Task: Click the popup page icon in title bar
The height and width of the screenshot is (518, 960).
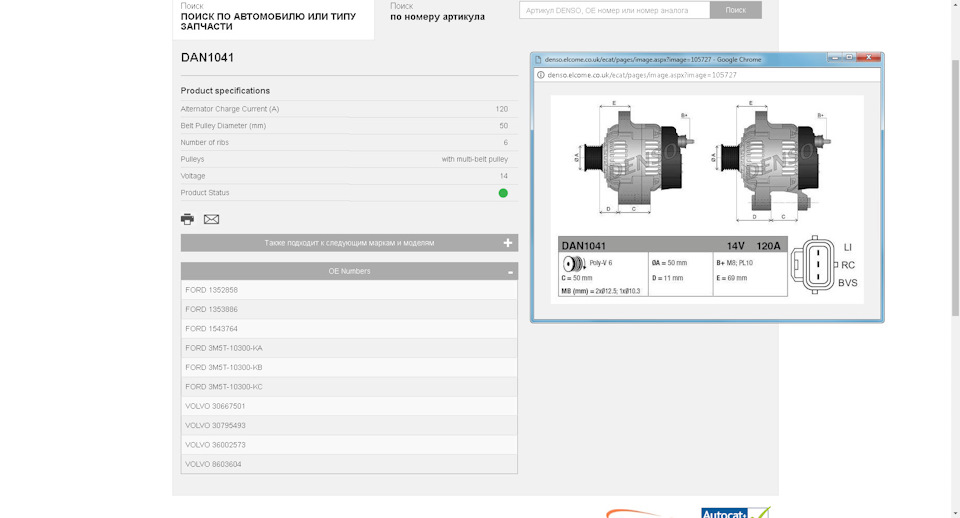Action: pos(538,59)
